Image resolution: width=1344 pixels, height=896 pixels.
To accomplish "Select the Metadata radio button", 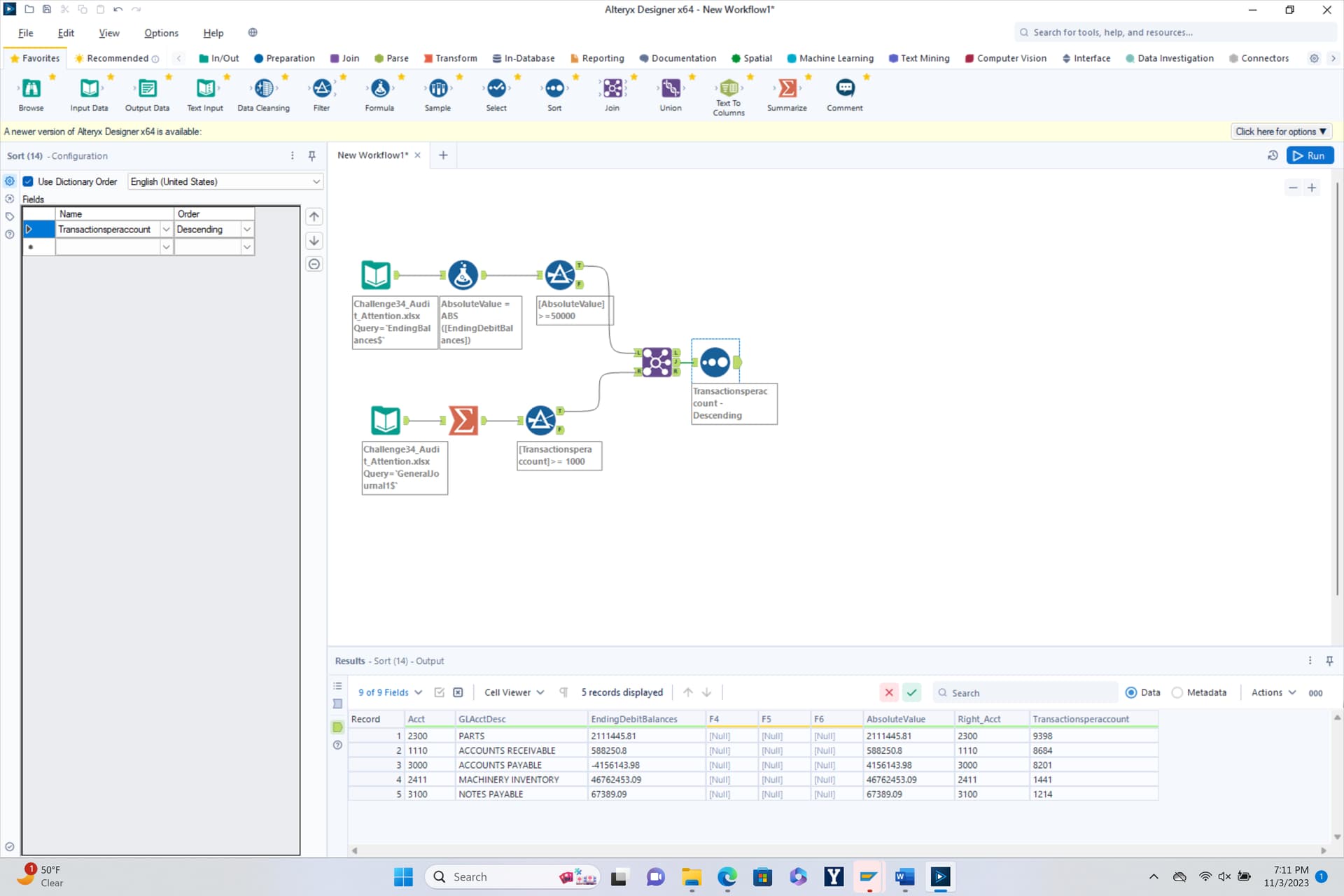I will [1177, 692].
